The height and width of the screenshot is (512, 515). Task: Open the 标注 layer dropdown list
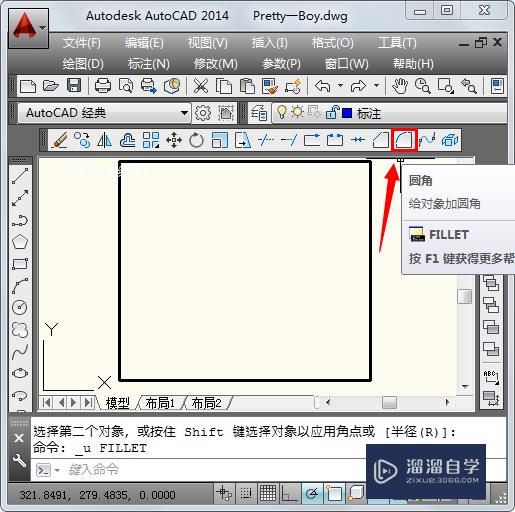pos(390,113)
